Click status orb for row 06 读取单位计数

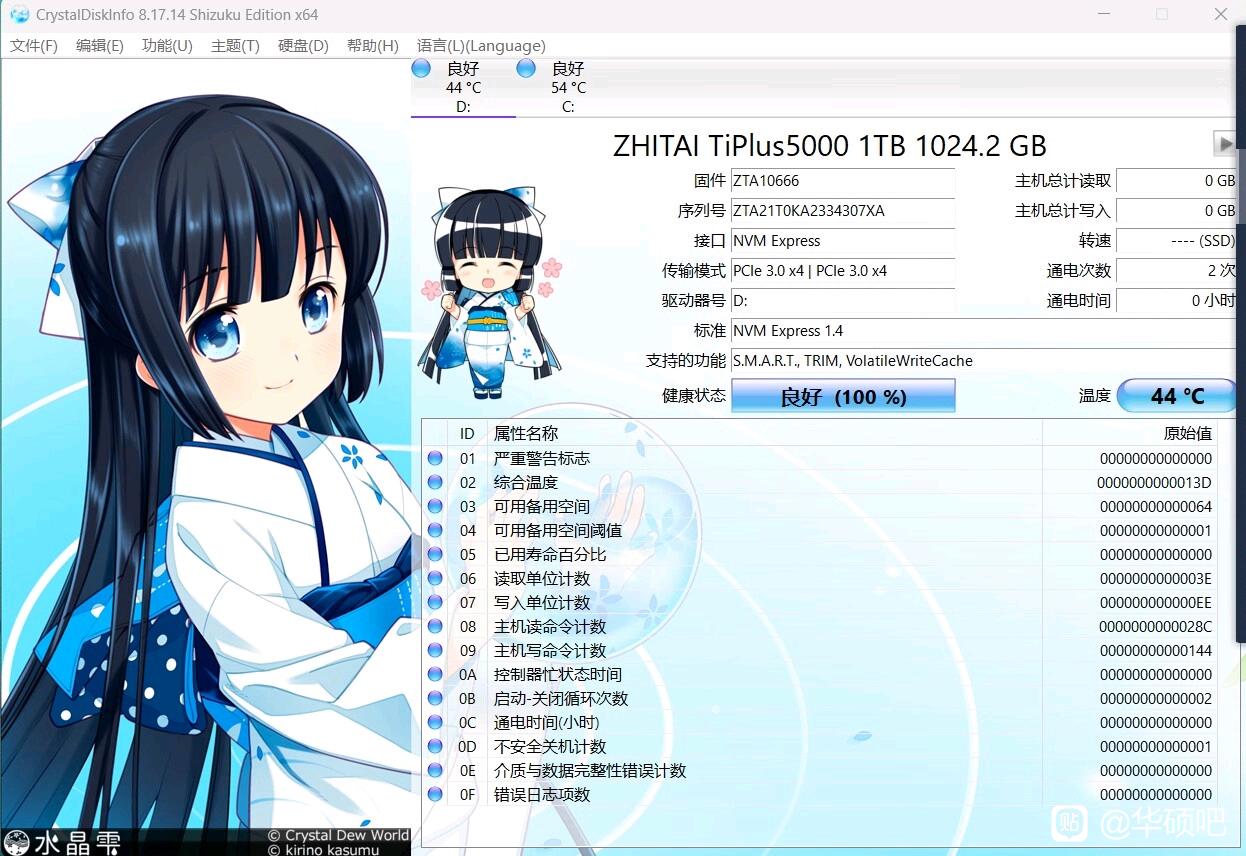(x=435, y=578)
